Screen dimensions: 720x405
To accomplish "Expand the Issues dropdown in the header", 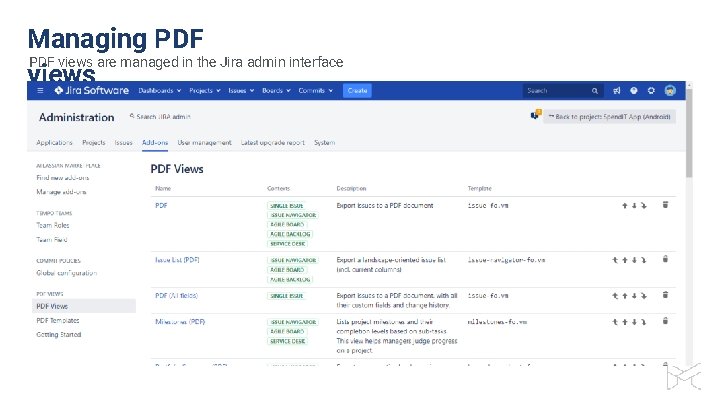I will point(241,90).
